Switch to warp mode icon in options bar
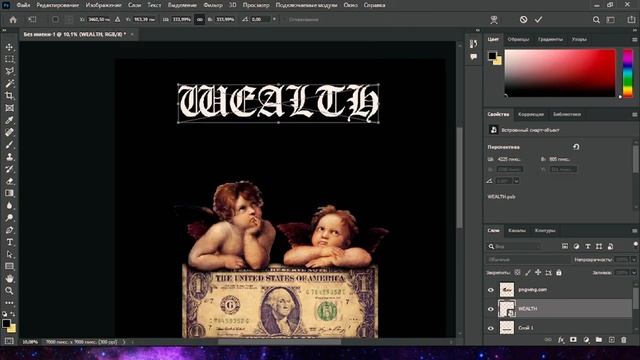Screen dimensions: 640x360 [494, 20]
